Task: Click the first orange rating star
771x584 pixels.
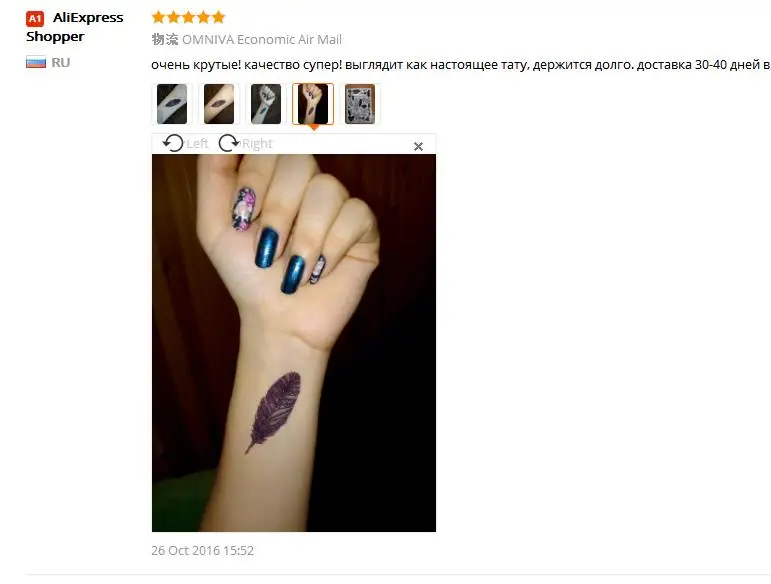Action: coord(158,18)
